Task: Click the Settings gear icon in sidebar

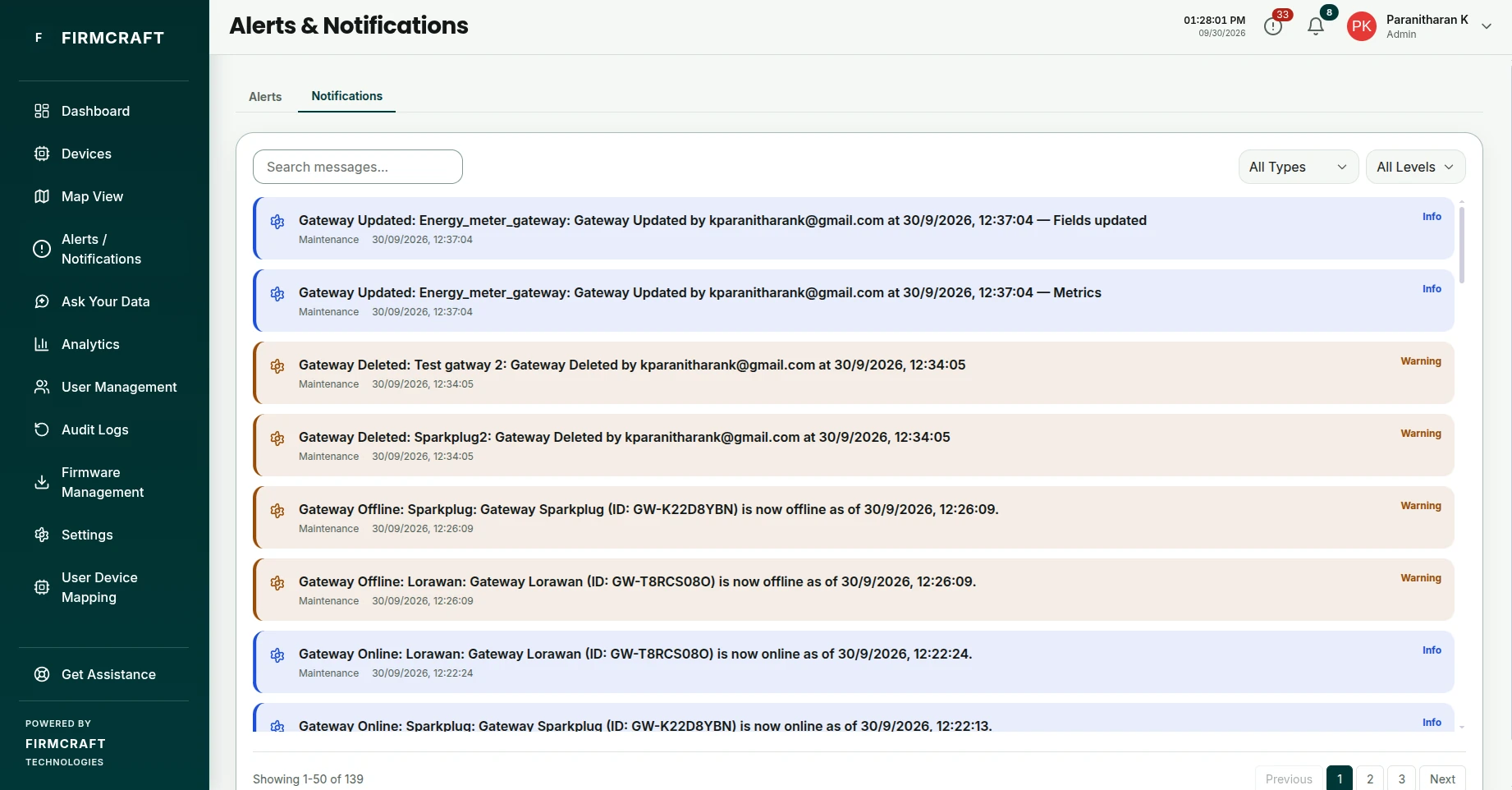Action: pyautogui.click(x=42, y=535)
